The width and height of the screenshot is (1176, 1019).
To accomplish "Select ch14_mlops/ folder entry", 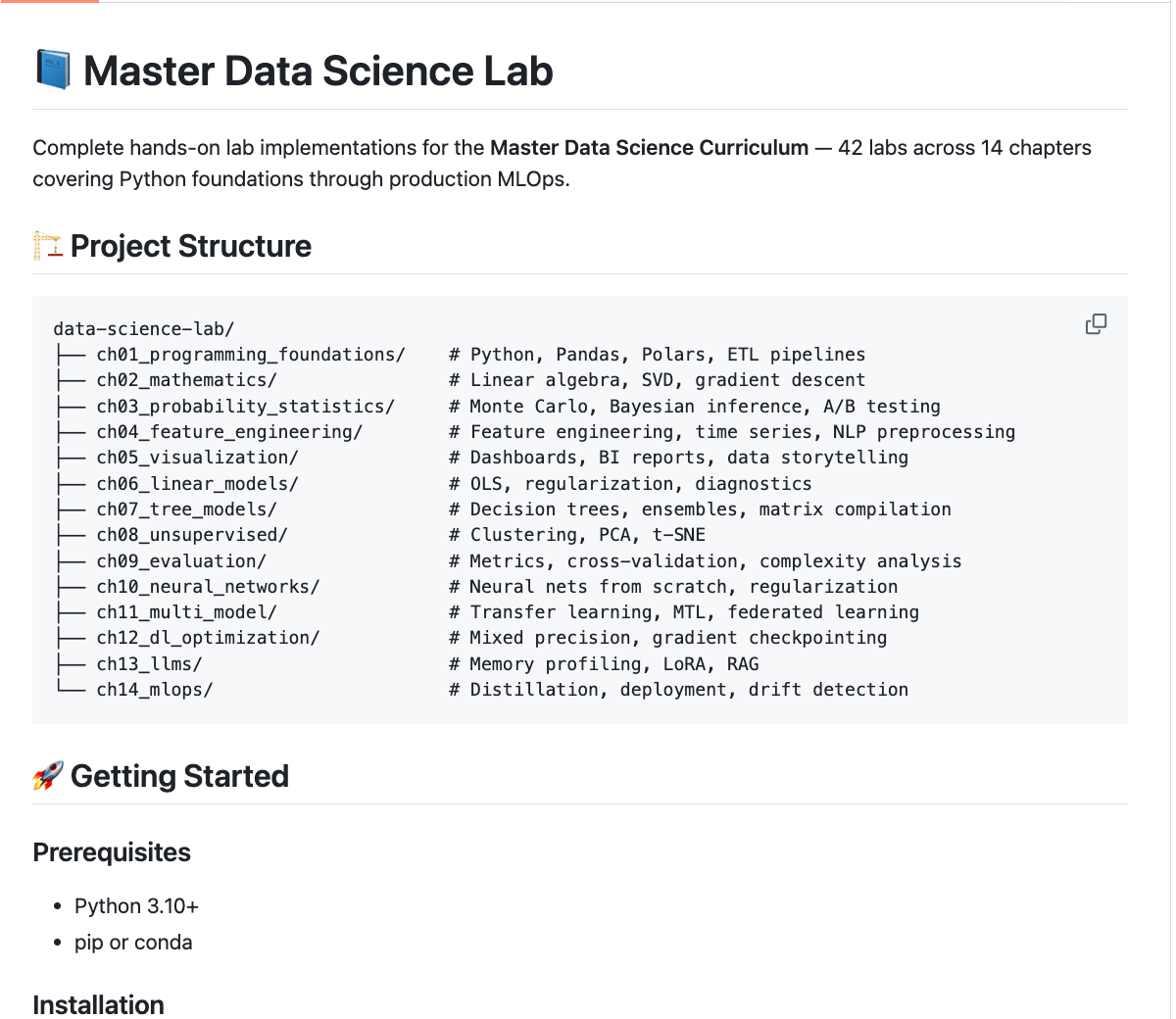I will point(155,690).
